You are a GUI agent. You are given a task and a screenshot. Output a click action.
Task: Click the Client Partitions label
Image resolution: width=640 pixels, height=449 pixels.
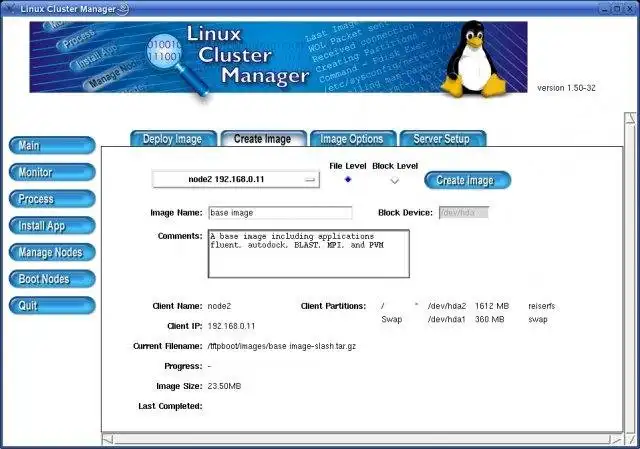(333, 306)
